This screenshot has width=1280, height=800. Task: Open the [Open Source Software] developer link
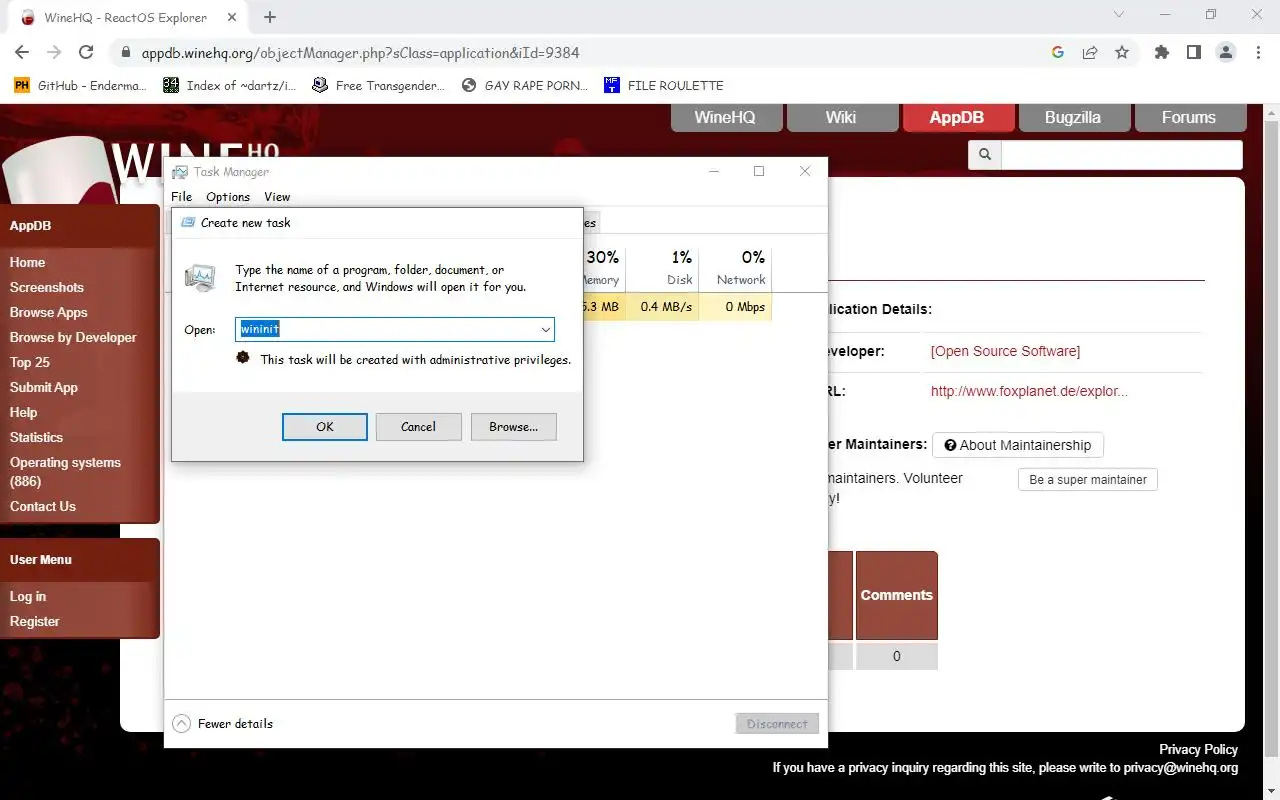tap(1005, 351)
